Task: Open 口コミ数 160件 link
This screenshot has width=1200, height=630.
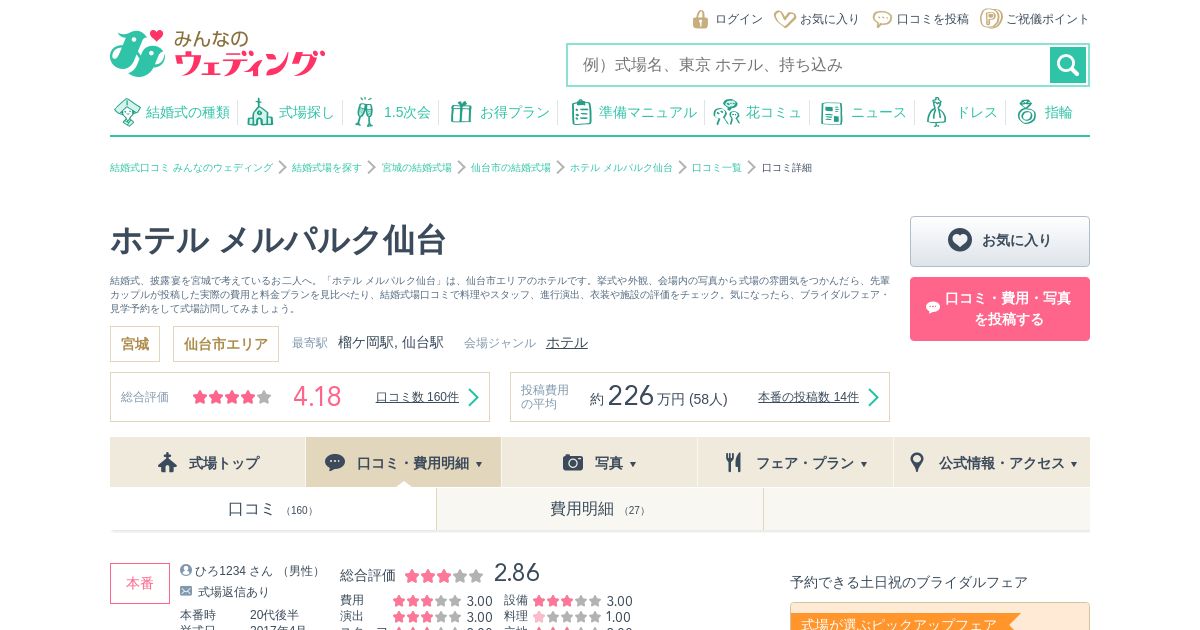Action: (x=417, y=397)
